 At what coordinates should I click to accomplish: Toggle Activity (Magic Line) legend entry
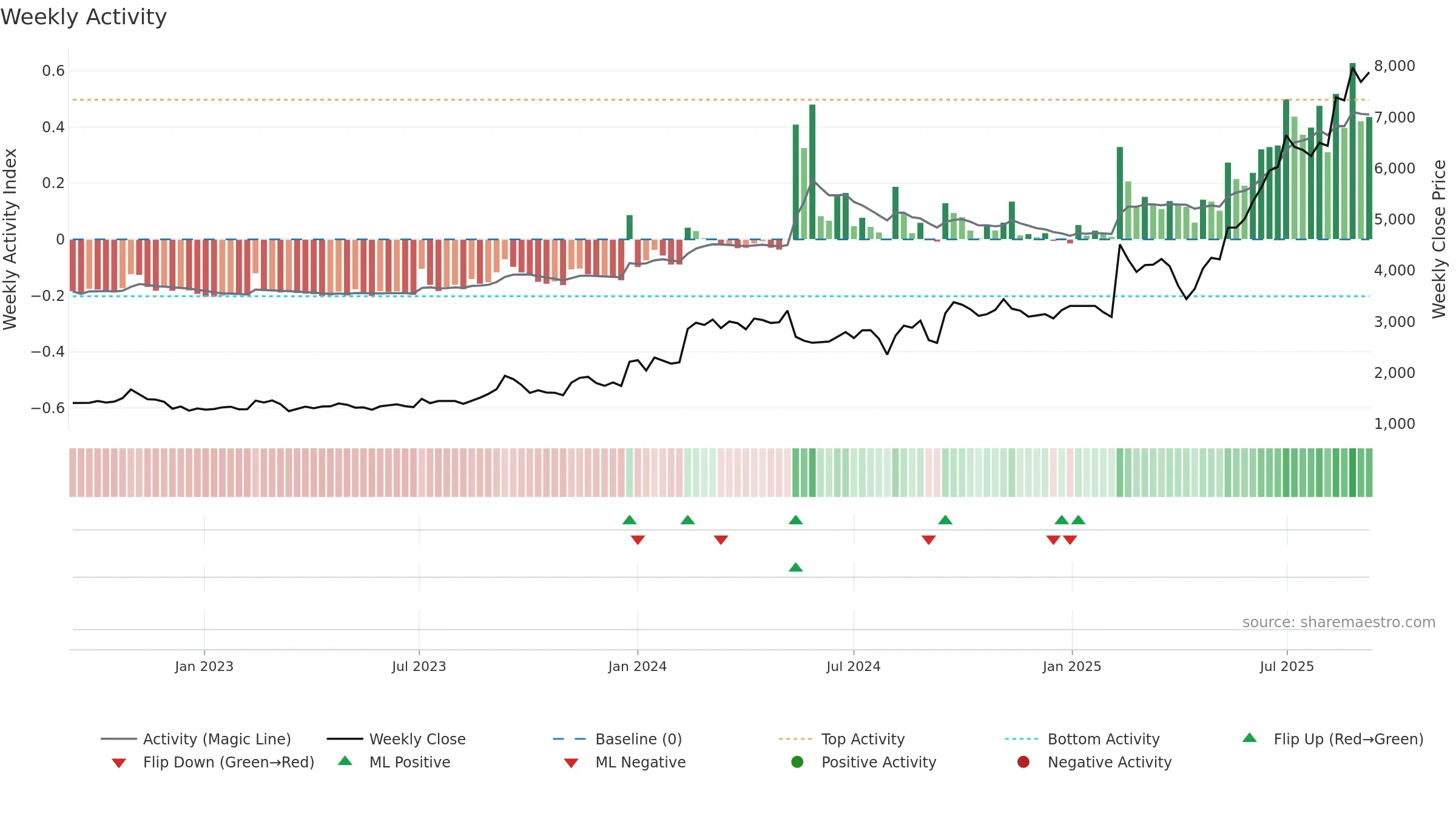[196, 739]
